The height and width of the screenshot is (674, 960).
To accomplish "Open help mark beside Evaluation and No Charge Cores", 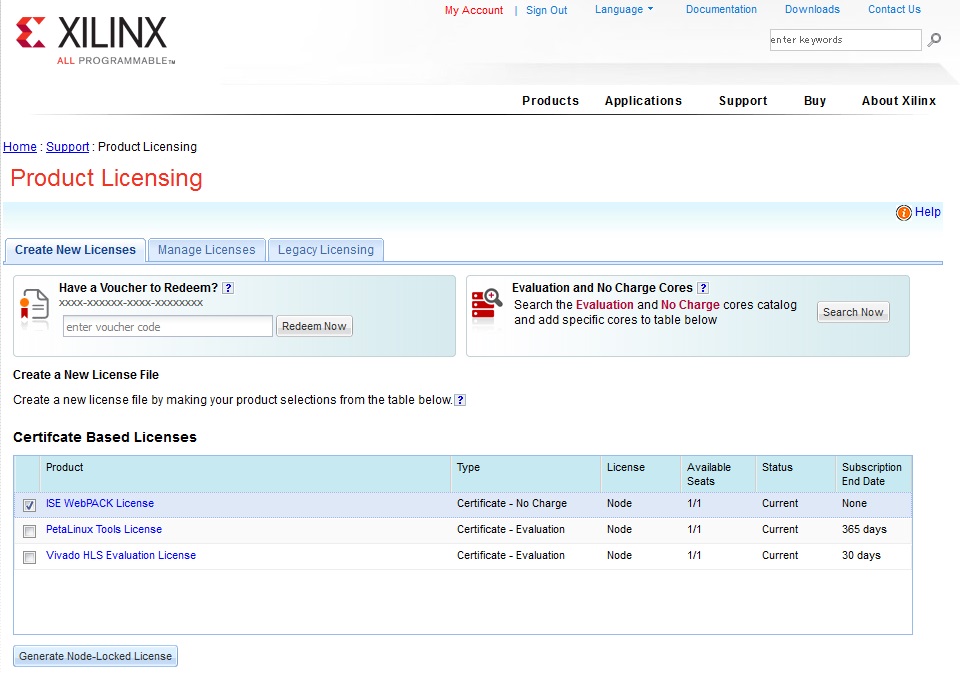I will pyautogui.click(x=703, y=288).
